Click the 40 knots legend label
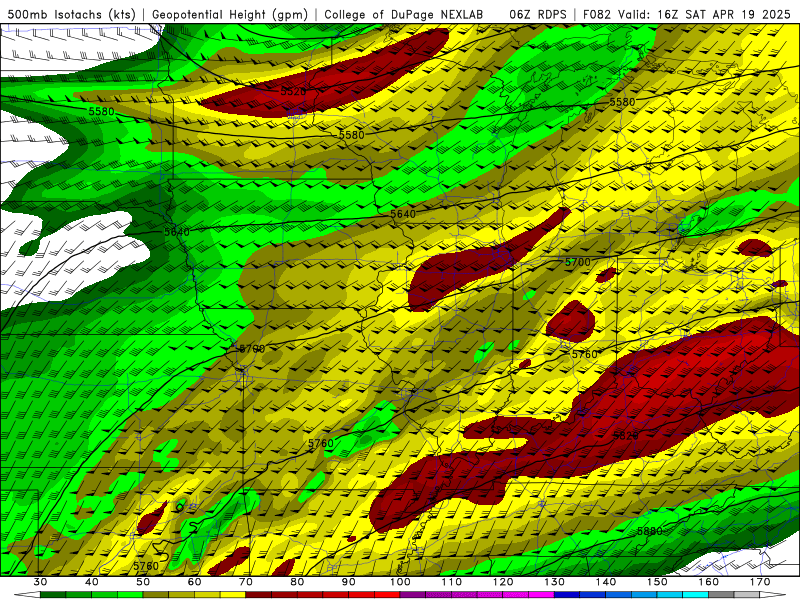This screenshot has height=600, width=800. (91, 582)
